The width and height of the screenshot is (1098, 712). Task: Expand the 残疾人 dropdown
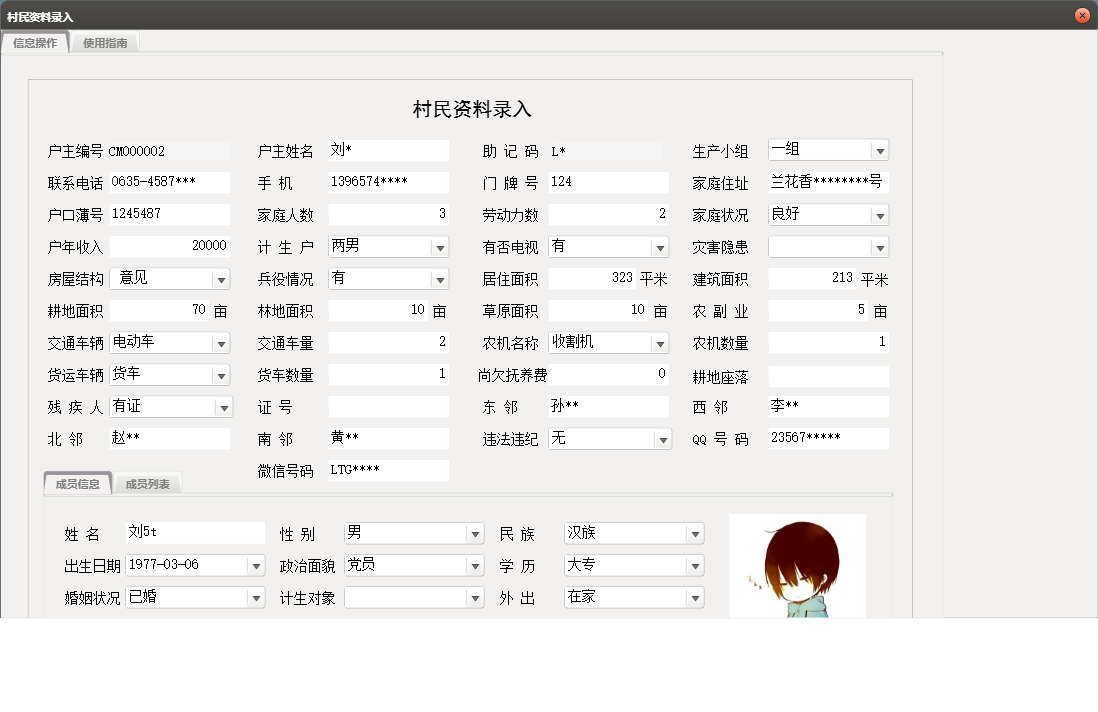[x=224, y=407]
